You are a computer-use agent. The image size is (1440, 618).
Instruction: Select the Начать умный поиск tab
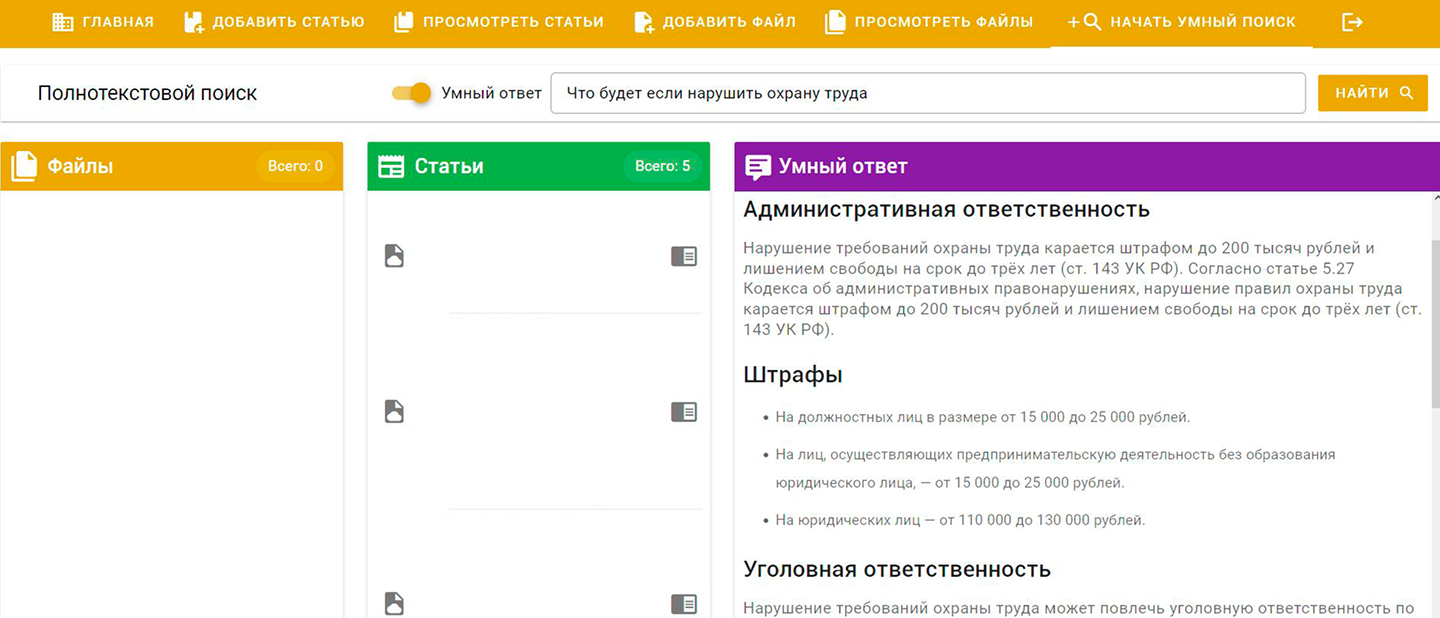point(1181,22)
